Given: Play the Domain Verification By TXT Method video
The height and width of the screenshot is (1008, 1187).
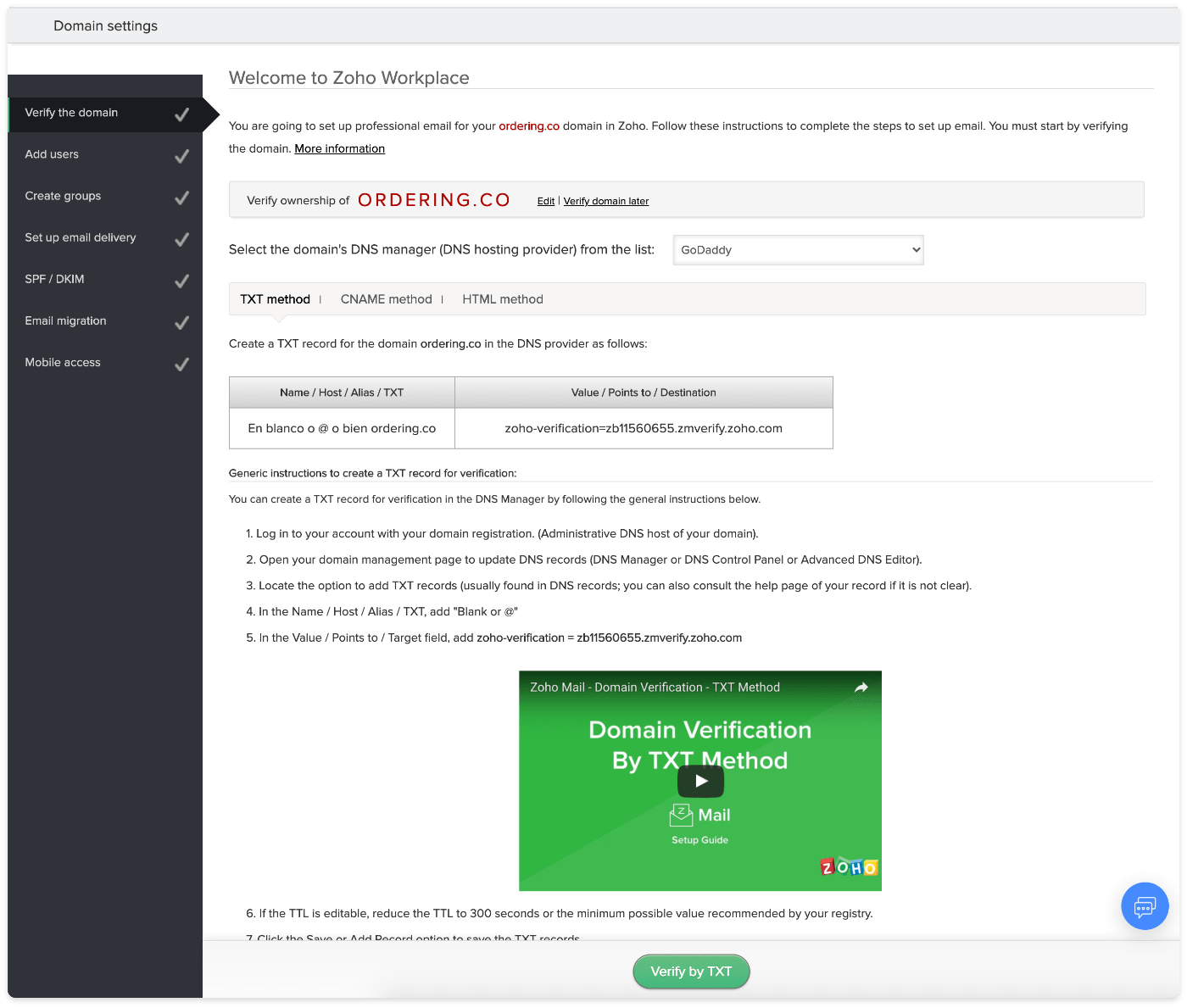Looking at the screenshot, I should point(700,781).
